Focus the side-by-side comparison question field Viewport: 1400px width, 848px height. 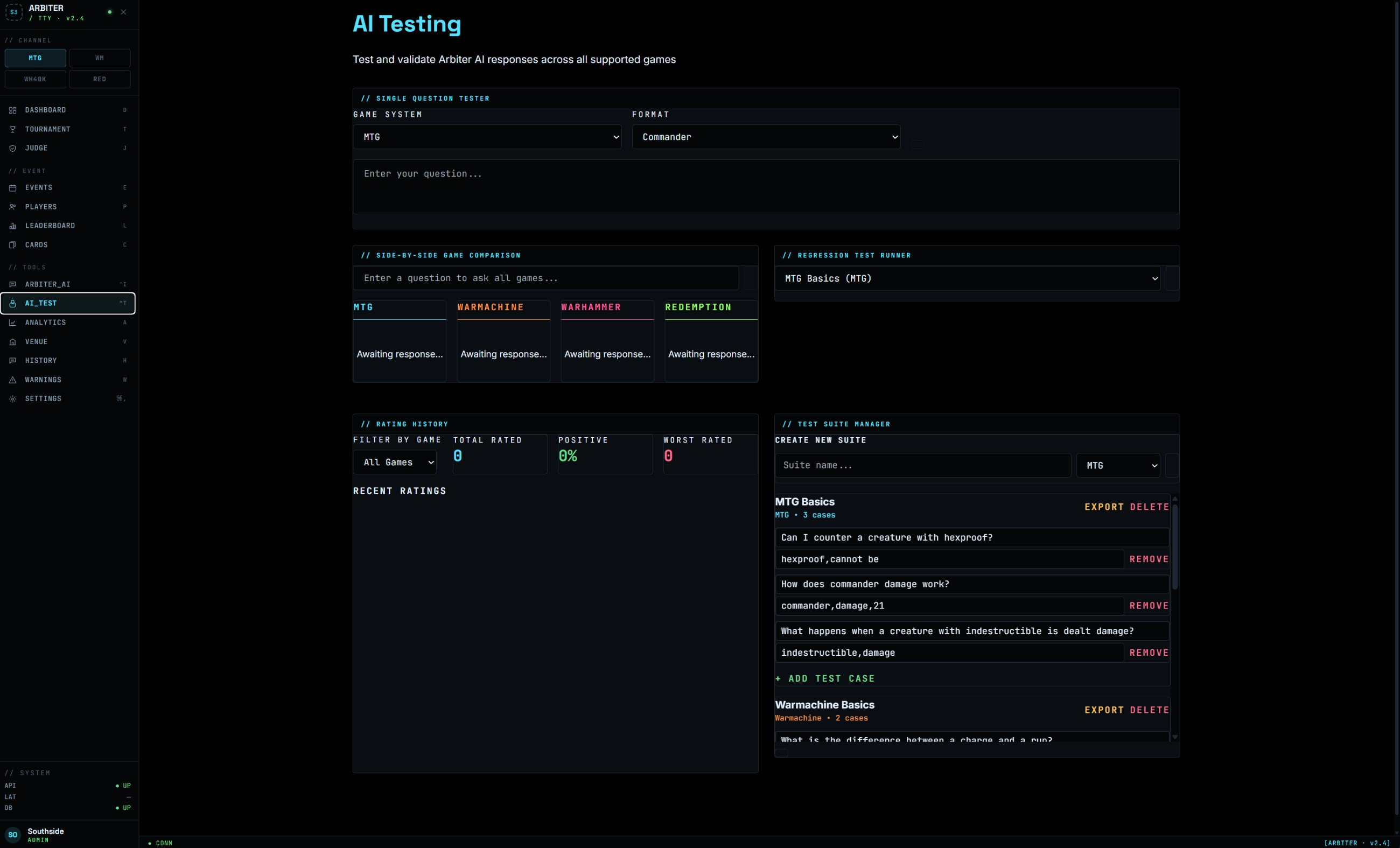pos(545,278)
